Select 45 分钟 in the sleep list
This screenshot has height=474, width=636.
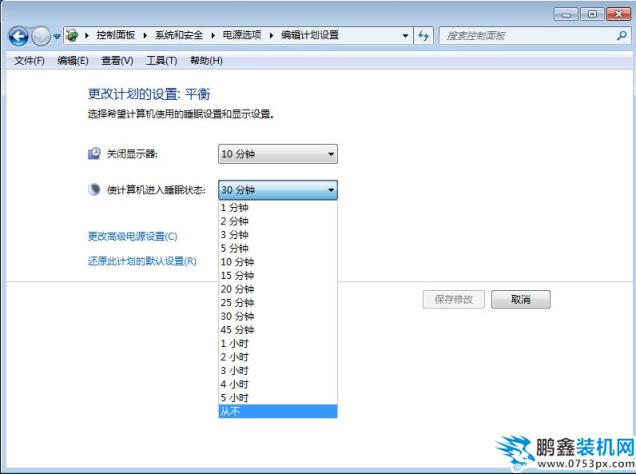(x=278, y=330)
